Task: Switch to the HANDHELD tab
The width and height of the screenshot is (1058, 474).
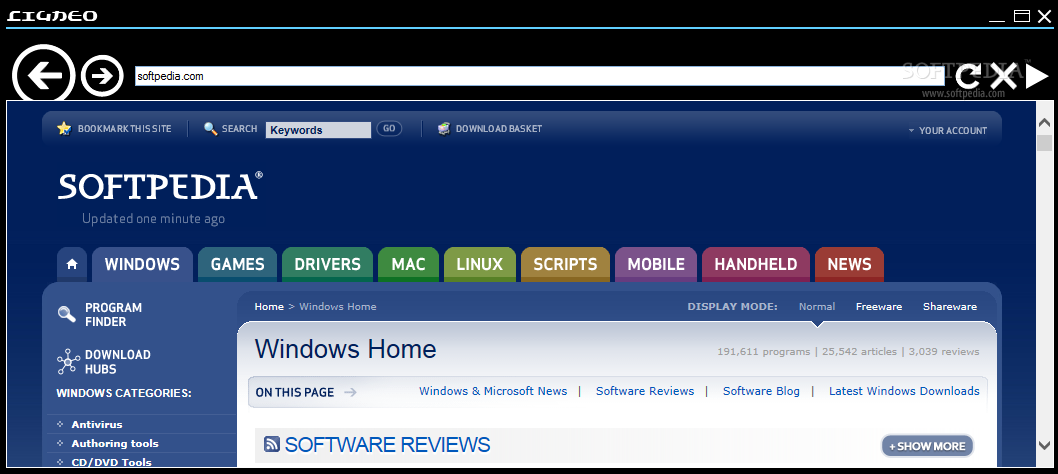Action: (x=756, y=264)
